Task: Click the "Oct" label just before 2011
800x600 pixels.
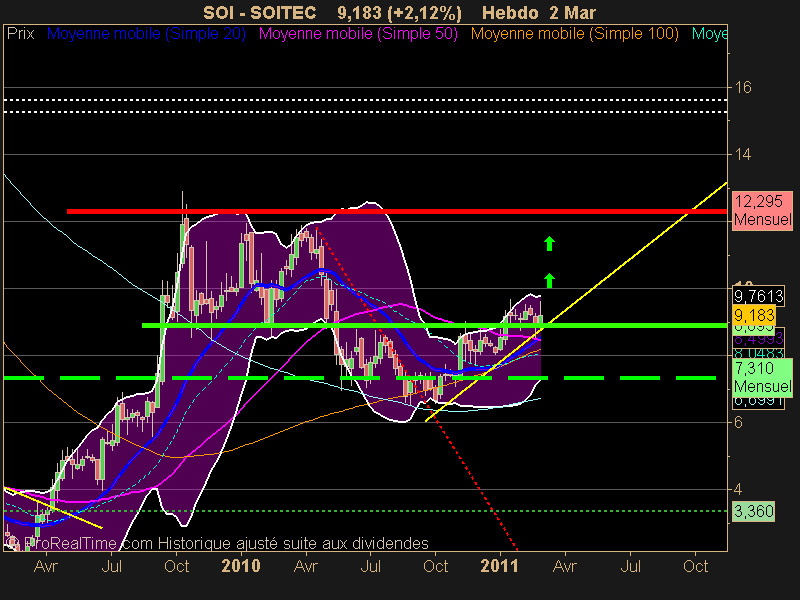Action: (435, 566)
